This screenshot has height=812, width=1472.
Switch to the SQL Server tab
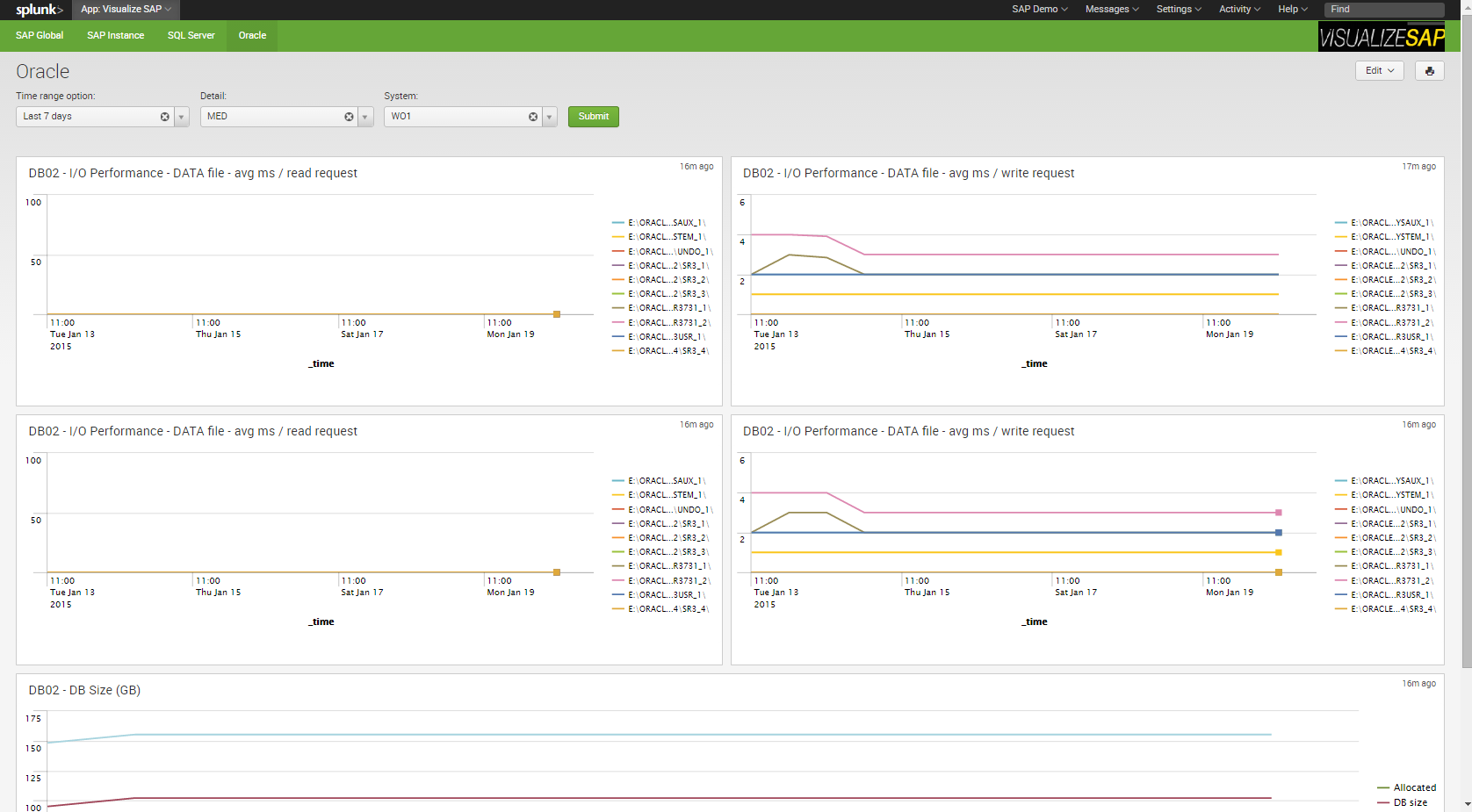coord(191,36)
